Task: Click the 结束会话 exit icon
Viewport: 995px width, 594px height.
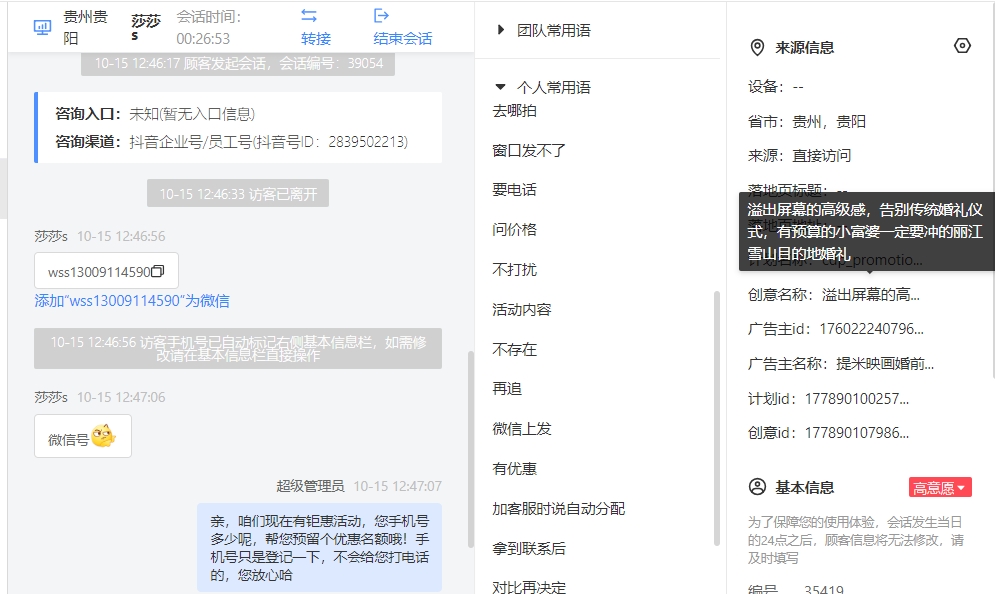Action: pos(381,16)
